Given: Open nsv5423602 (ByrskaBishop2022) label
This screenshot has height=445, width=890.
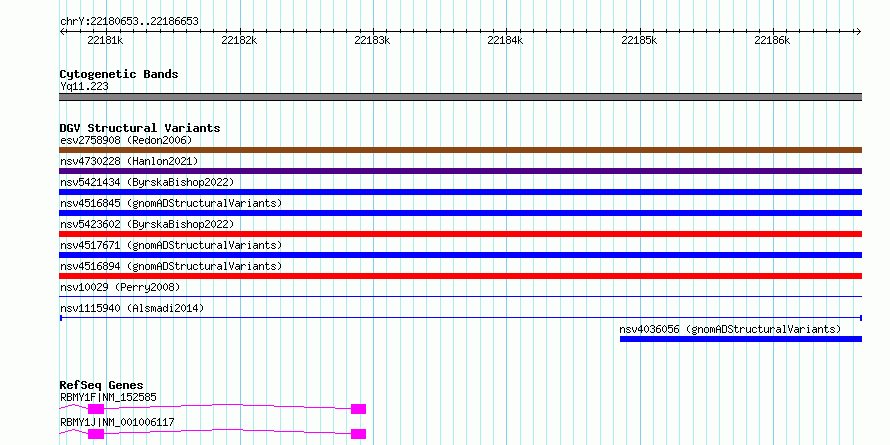Looking at the screenshot, I should point(147,224).
